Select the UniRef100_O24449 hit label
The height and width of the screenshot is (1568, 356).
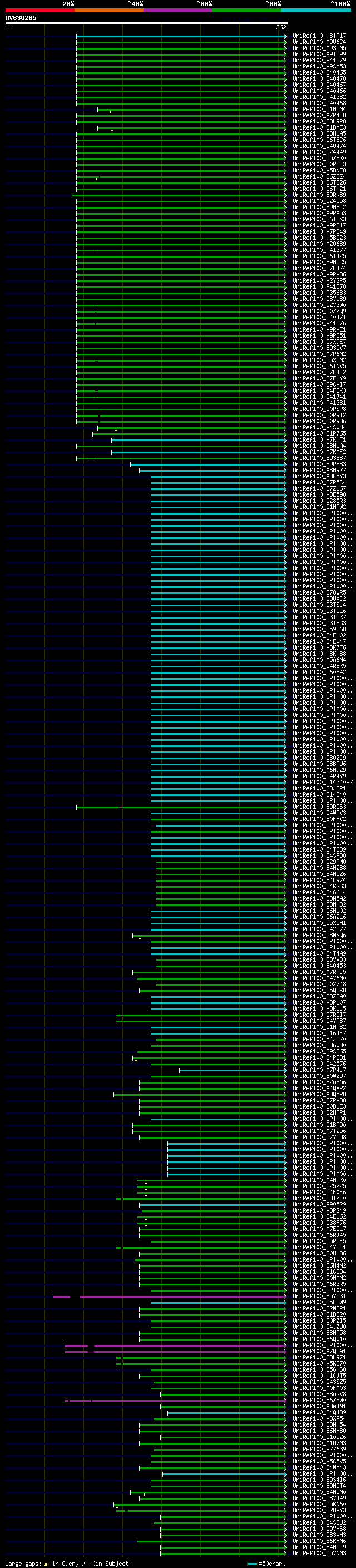tap(319, 152)
